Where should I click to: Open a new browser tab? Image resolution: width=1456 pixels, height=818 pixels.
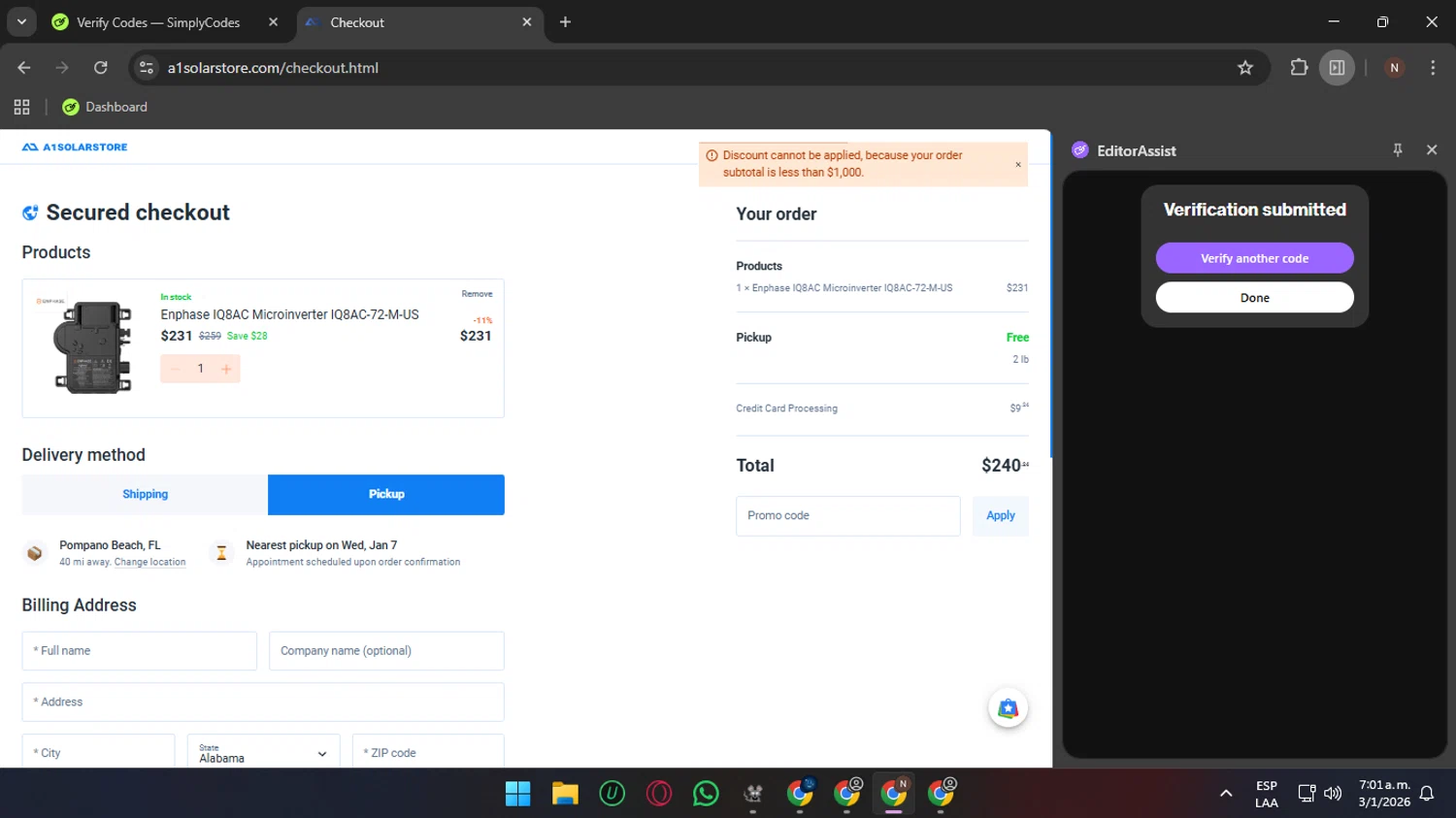coord(565,22)
